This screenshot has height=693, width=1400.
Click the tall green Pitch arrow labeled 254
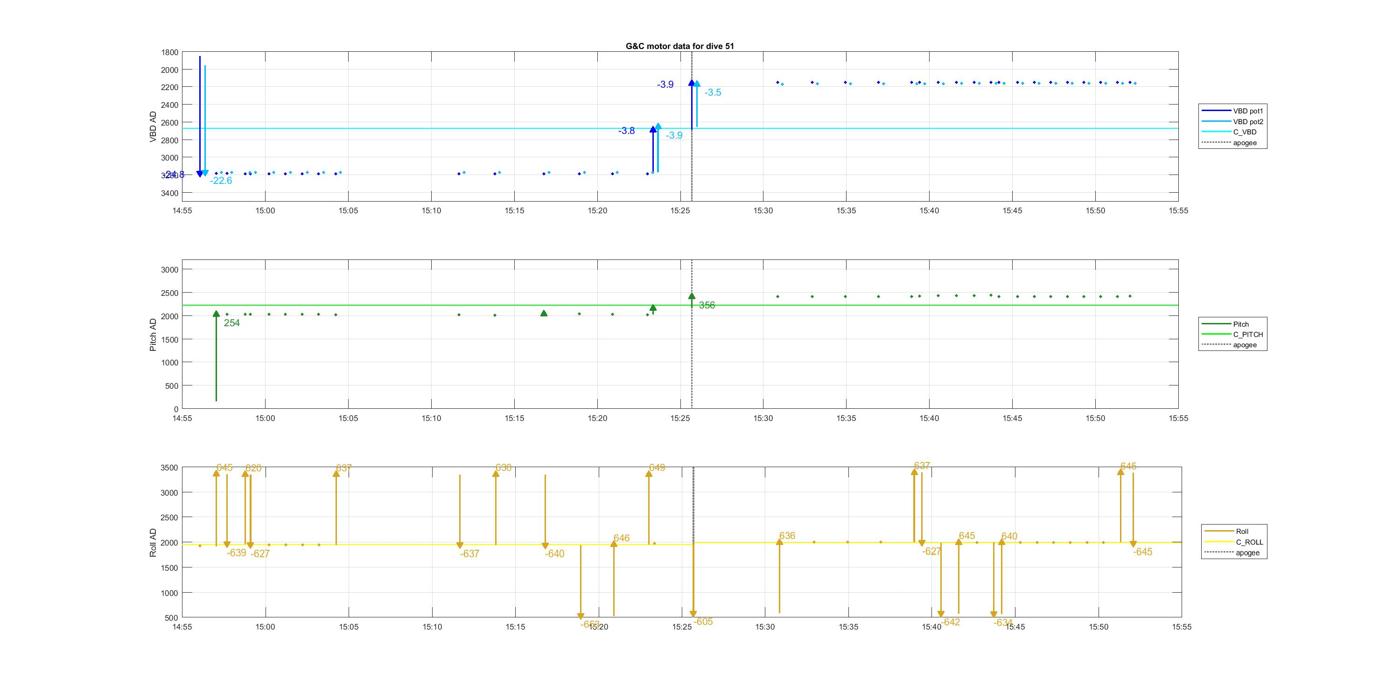point(216,356)
